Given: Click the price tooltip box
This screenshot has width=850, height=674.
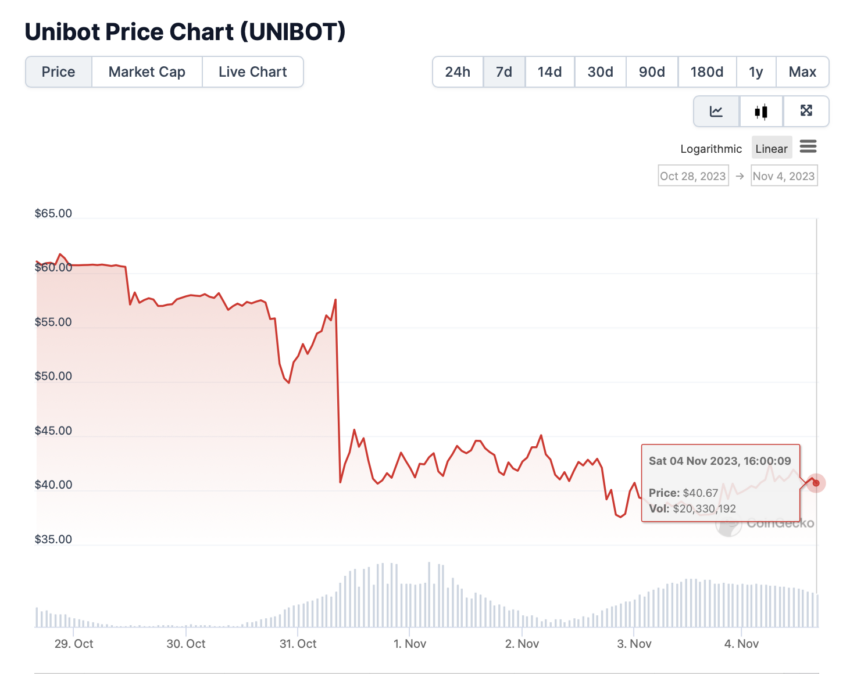Looking at the screenshot, I should point(720,483).
